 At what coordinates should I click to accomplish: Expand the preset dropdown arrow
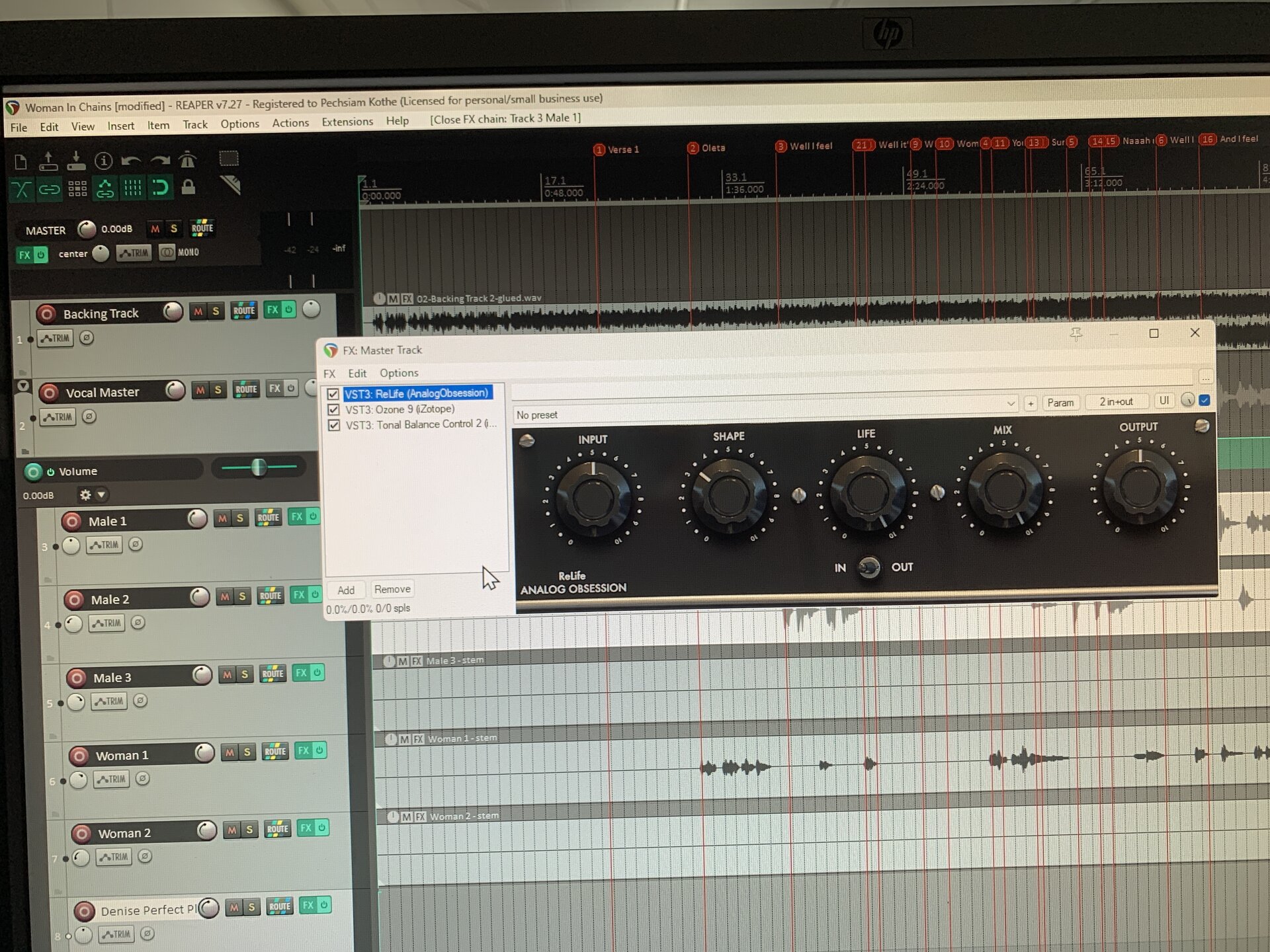coord(1011,403)
